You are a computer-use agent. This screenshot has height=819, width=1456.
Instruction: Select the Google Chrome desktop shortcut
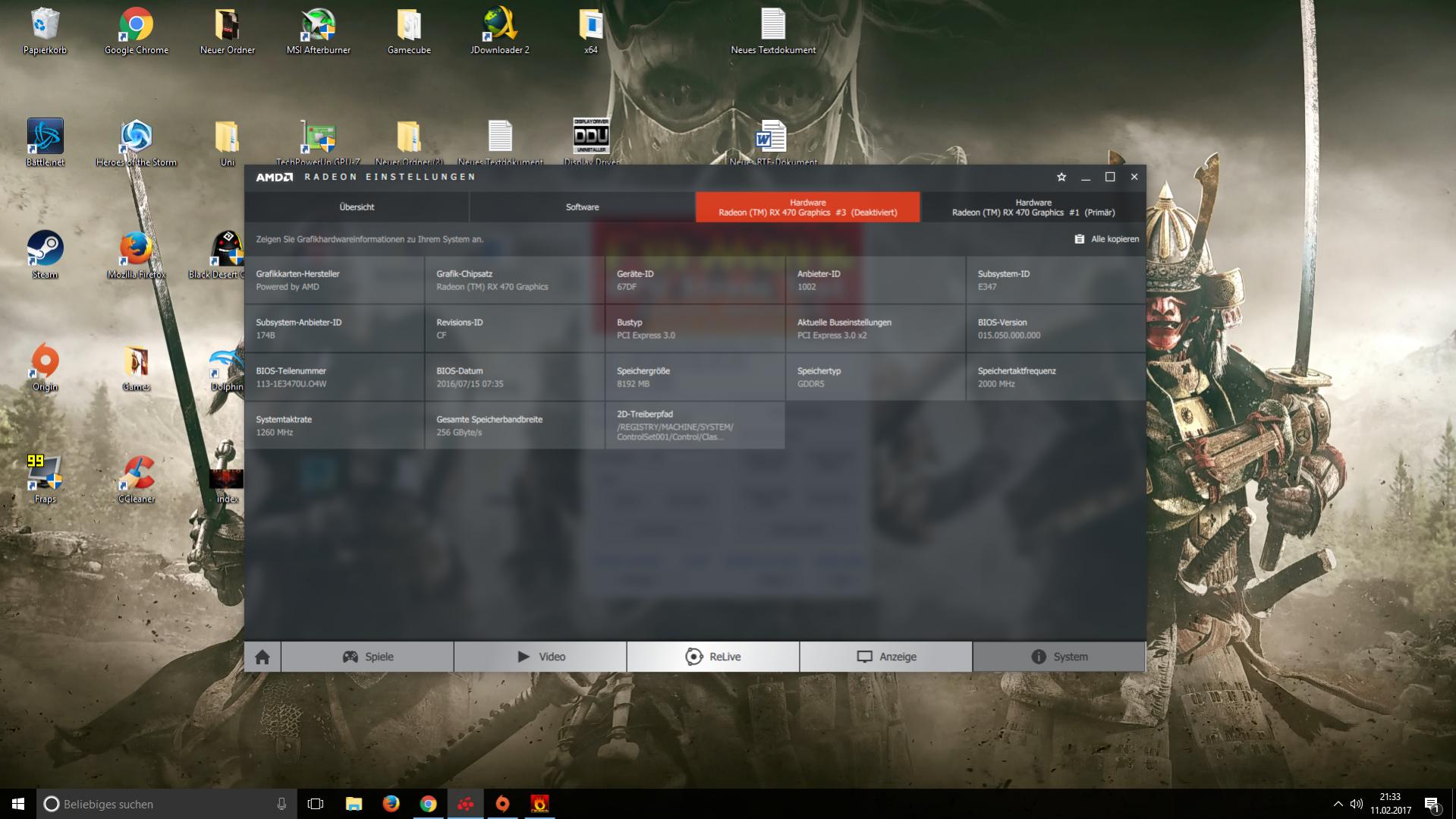tap(136, 31)
